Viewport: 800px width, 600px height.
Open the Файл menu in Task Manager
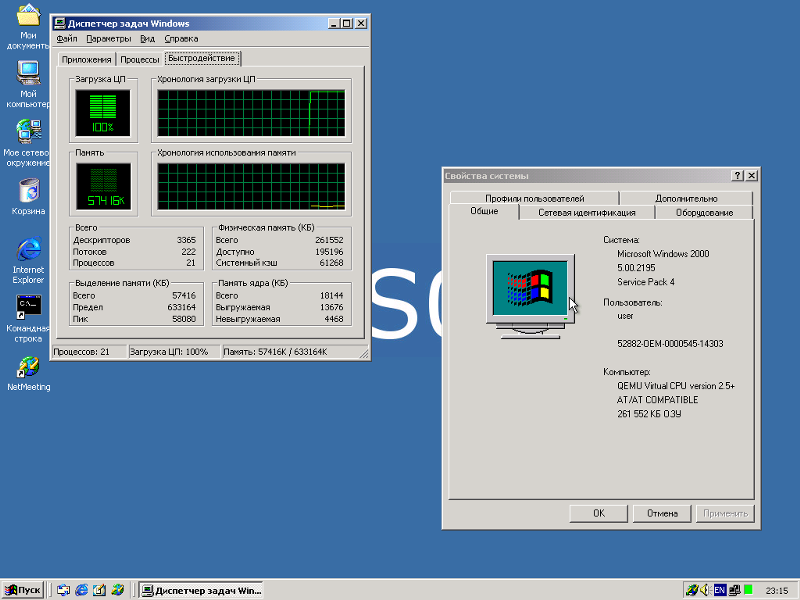[x=66, y=39]
